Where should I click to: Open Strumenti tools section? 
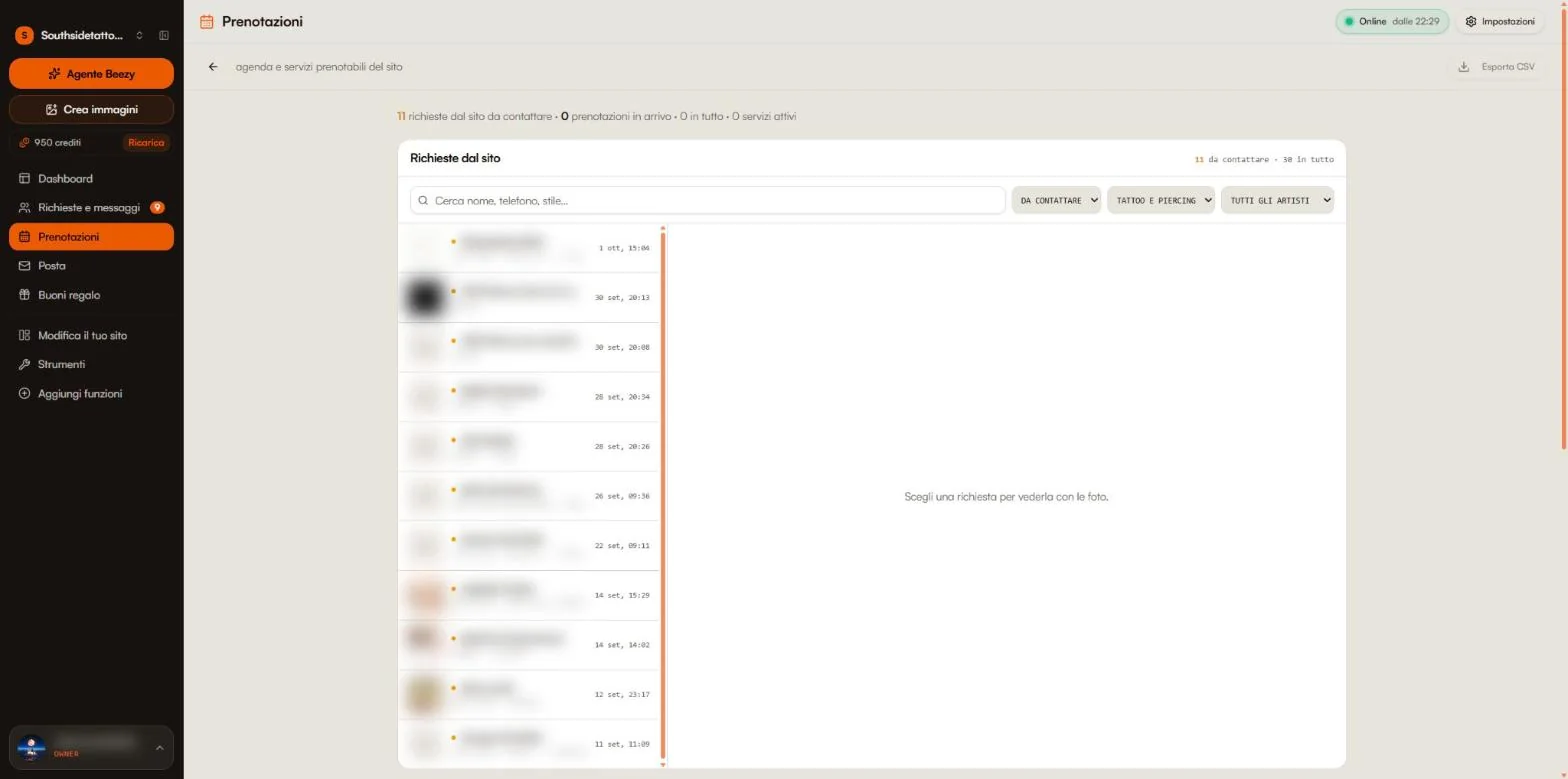[x=91, y=365]
